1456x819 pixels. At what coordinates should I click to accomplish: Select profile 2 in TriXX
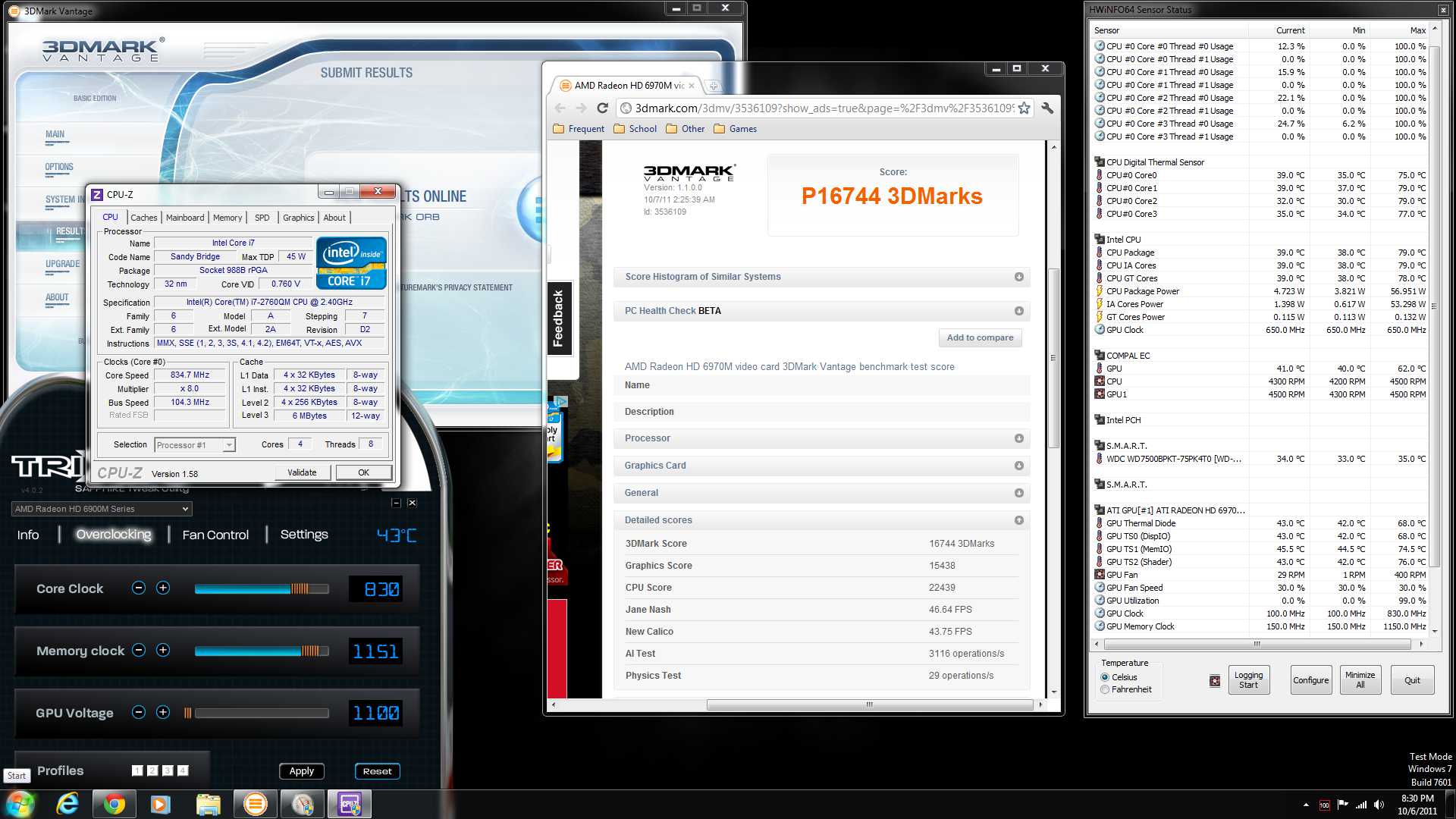click(152, 770)
